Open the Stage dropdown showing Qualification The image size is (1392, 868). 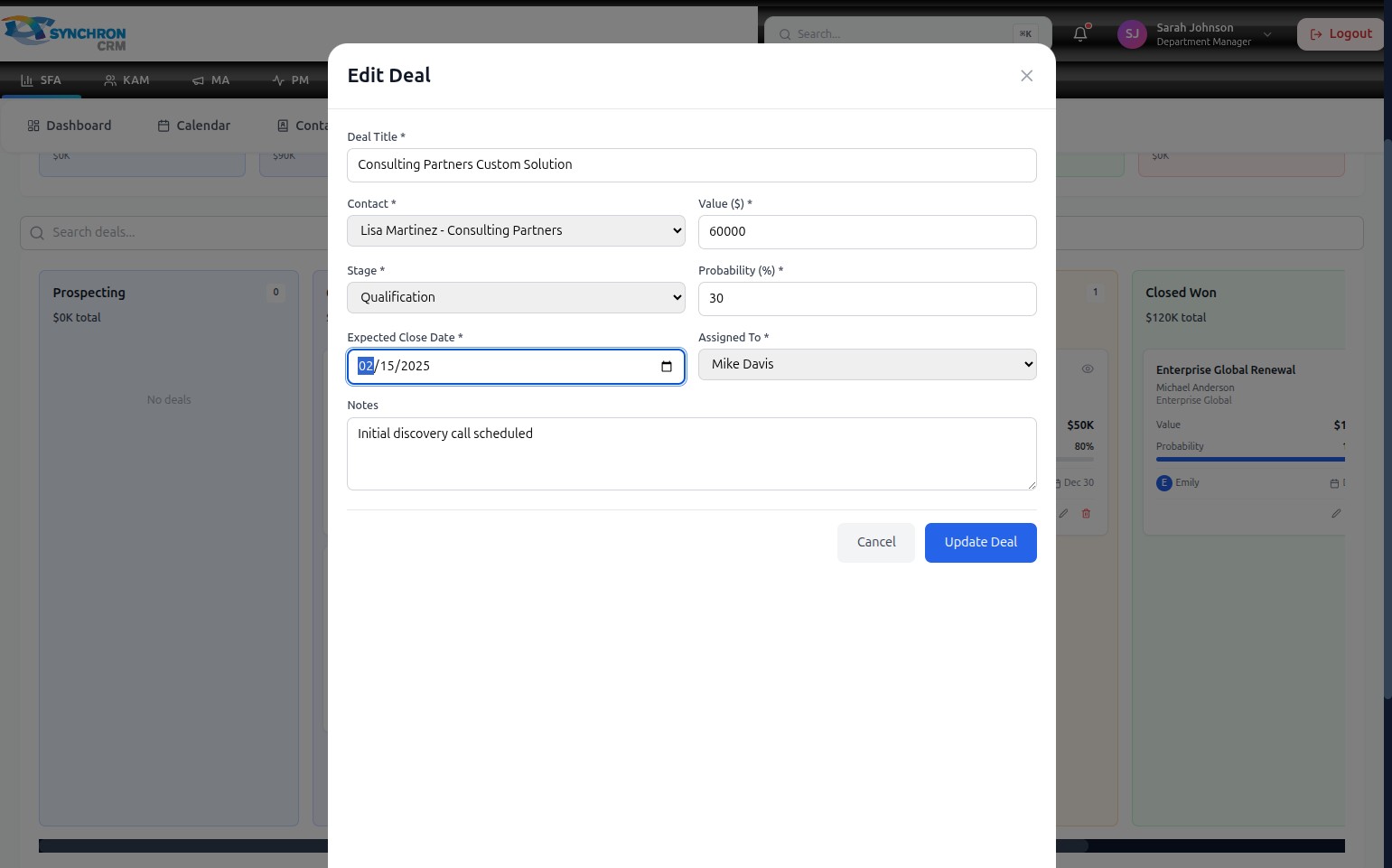tap(516, 298)
